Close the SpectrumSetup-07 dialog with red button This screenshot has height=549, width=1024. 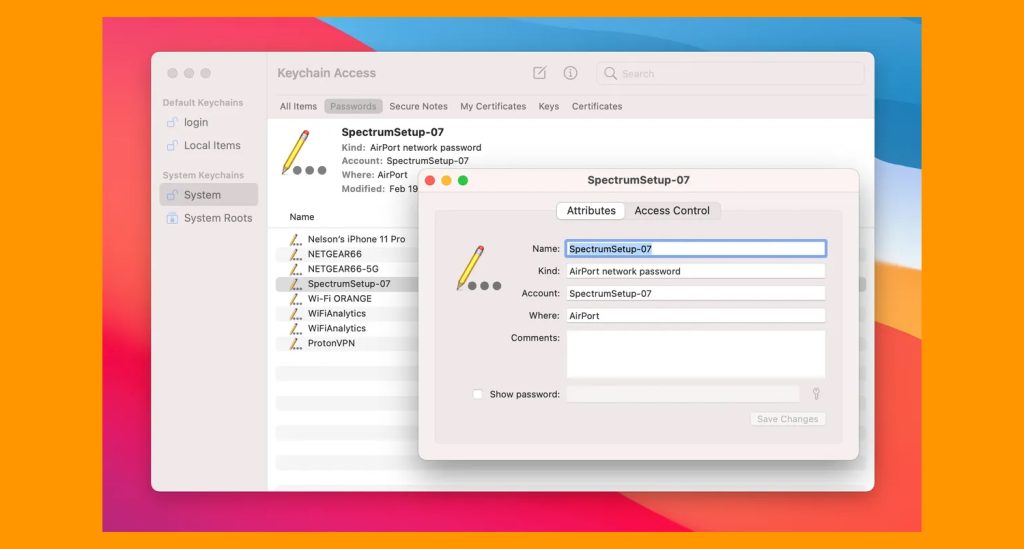(x=430, y=180)
